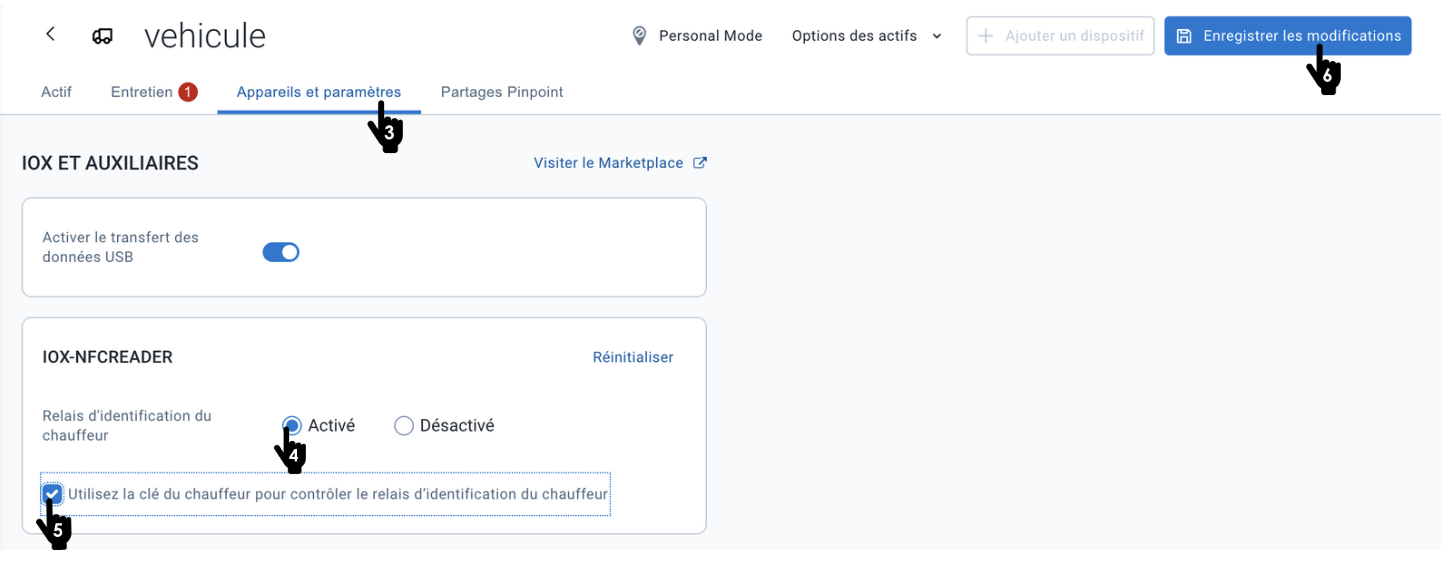Toggle the USB data transfer switch
1446x562 pixels.
281,252
